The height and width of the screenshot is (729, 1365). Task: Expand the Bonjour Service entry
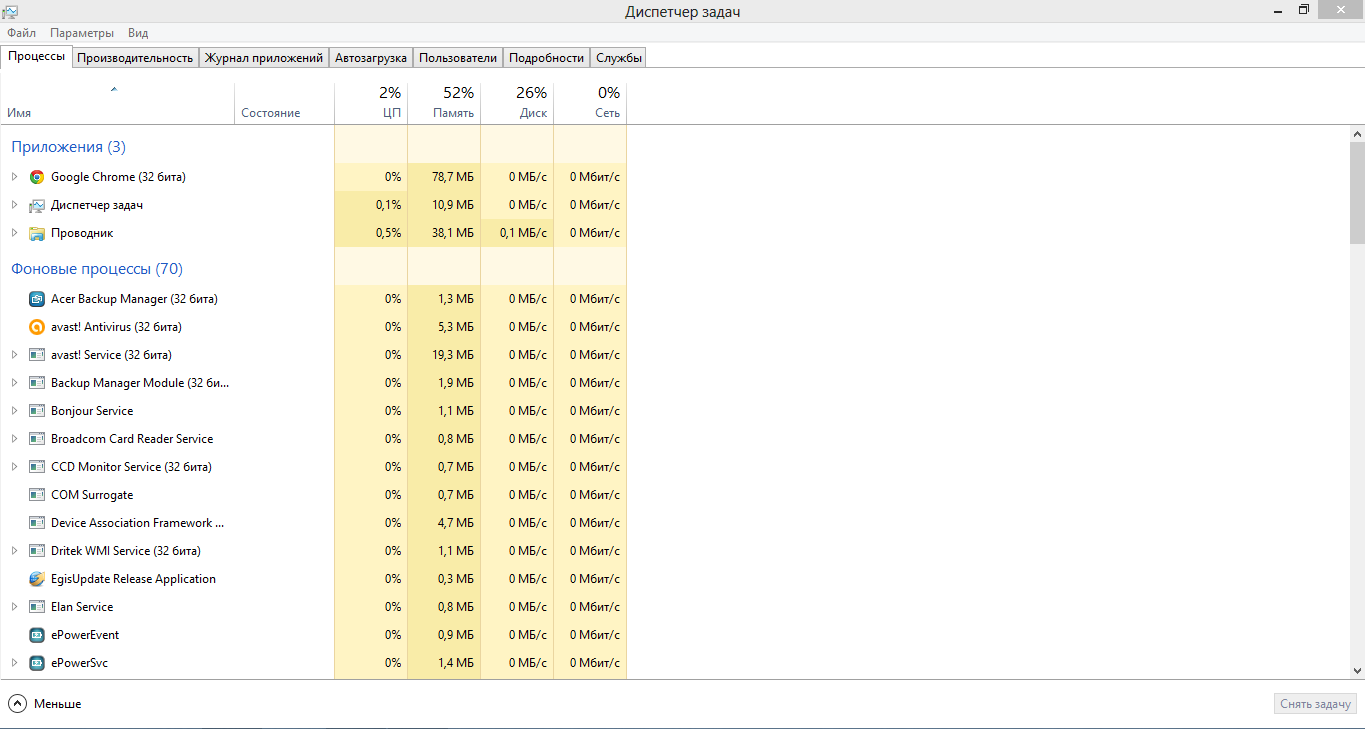coord(14,411)
